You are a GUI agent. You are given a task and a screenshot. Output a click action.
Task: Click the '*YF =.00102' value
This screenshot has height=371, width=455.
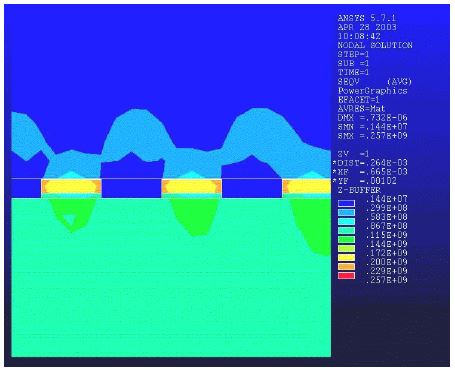364,181
